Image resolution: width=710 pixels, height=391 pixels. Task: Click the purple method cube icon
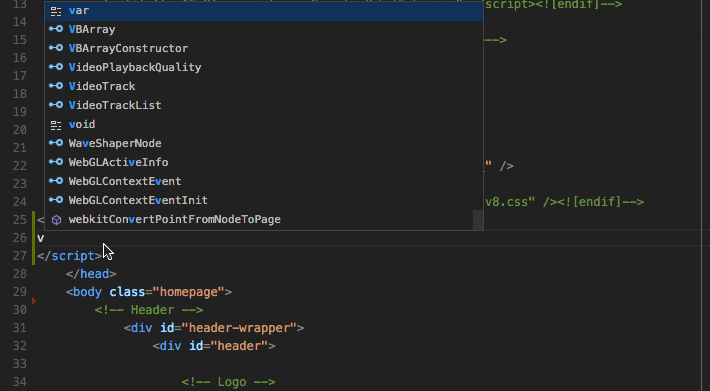56,220
